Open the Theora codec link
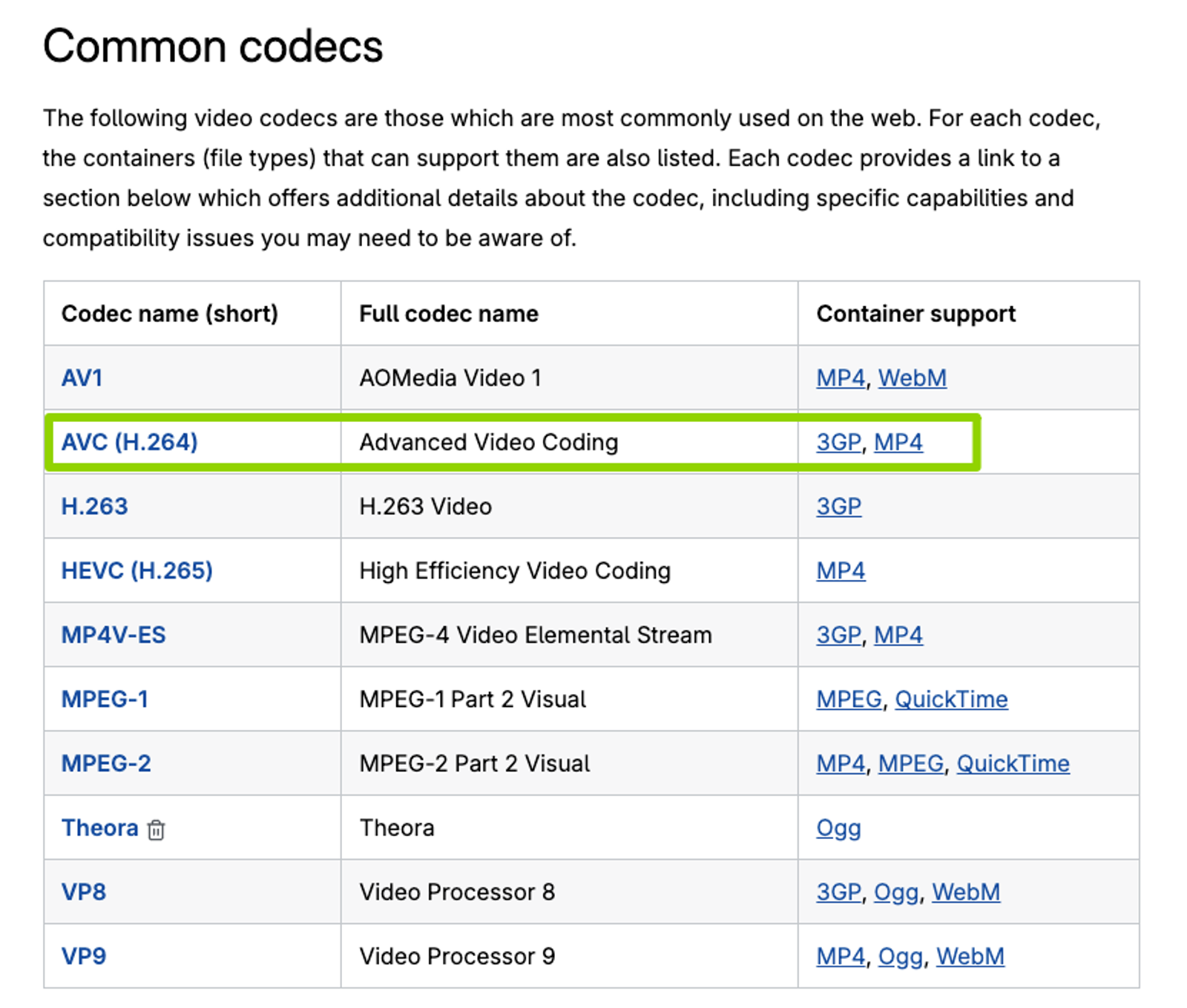 tap(100, 828)
